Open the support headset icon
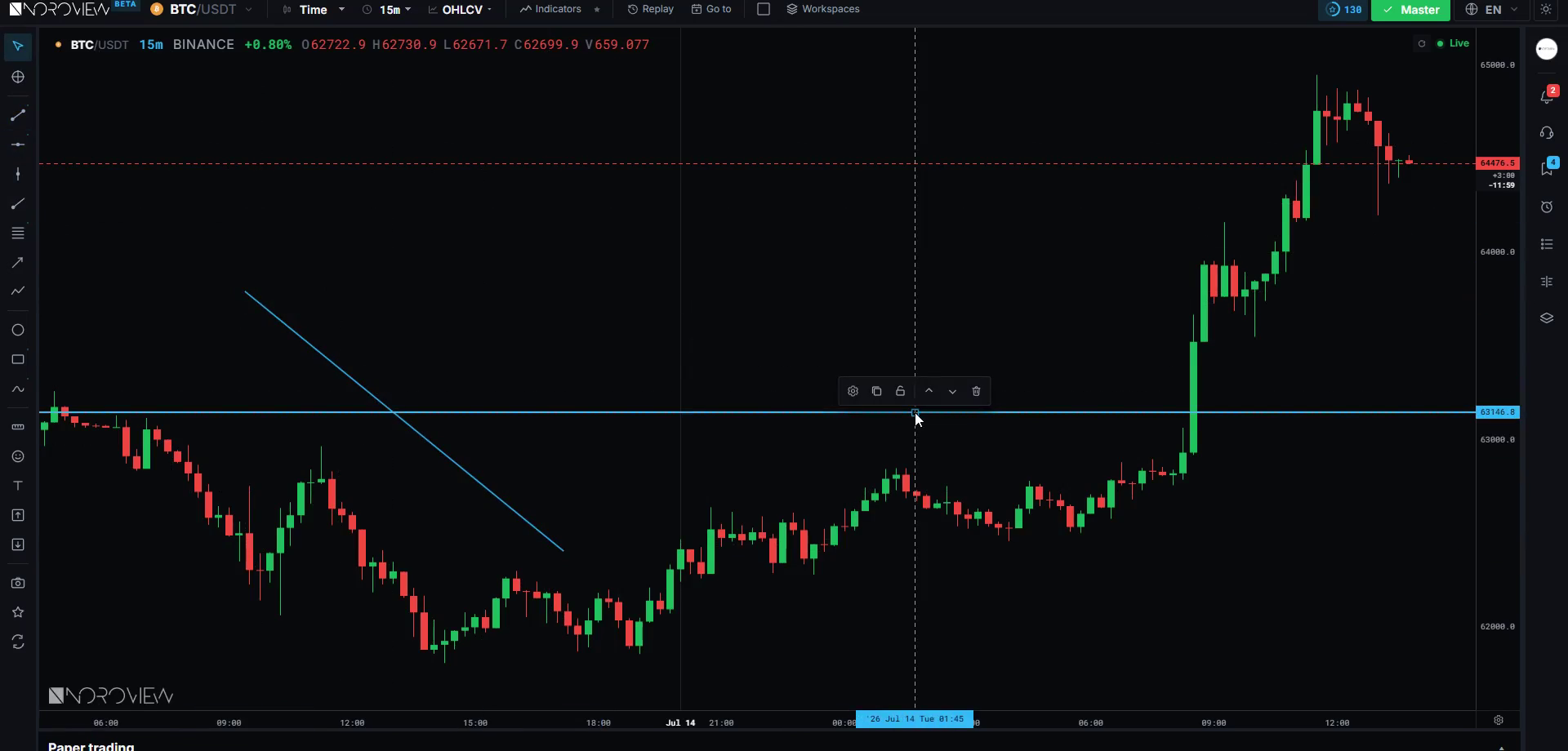 tap(1547, 132)
